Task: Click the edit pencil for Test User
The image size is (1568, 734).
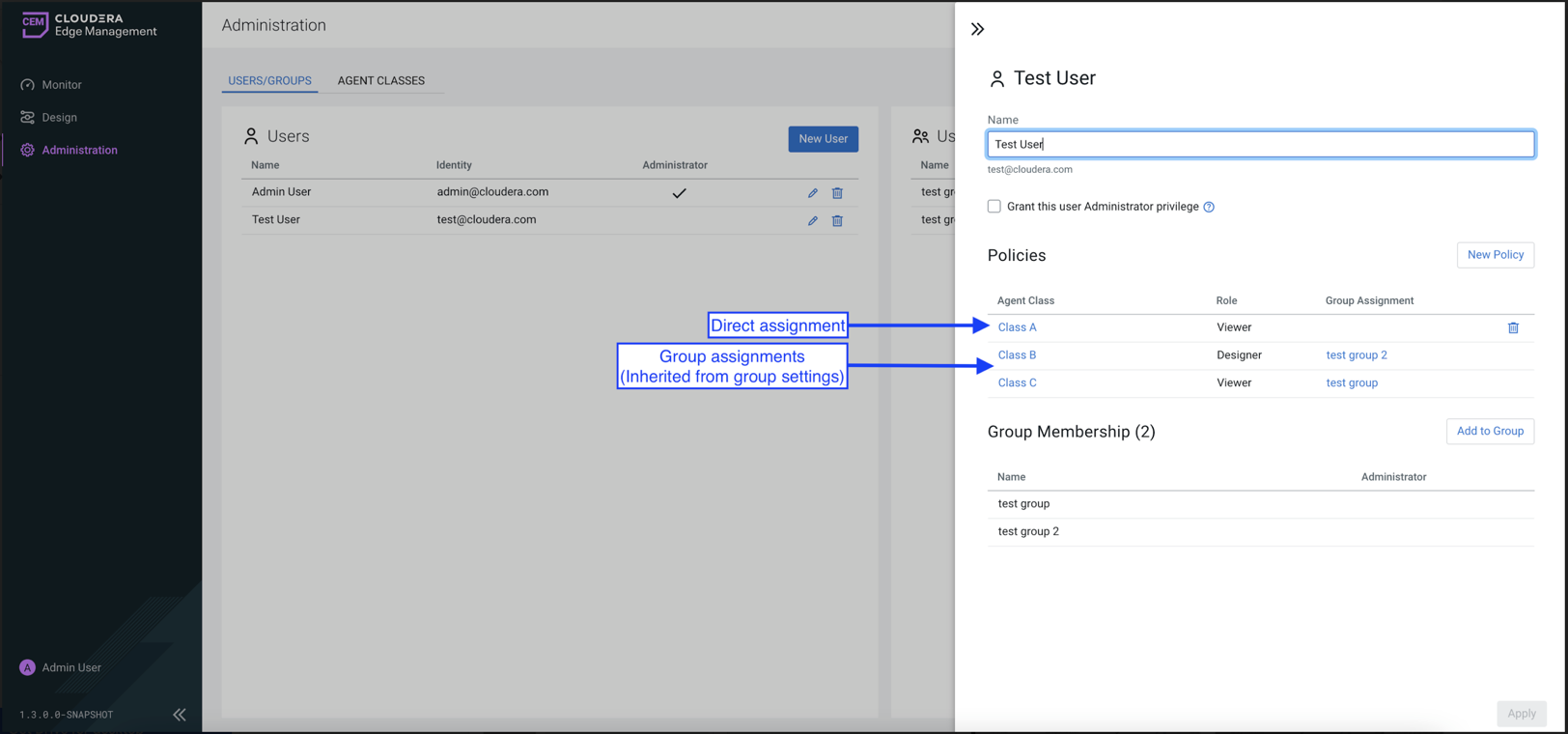Action: [x=813, y=221]
